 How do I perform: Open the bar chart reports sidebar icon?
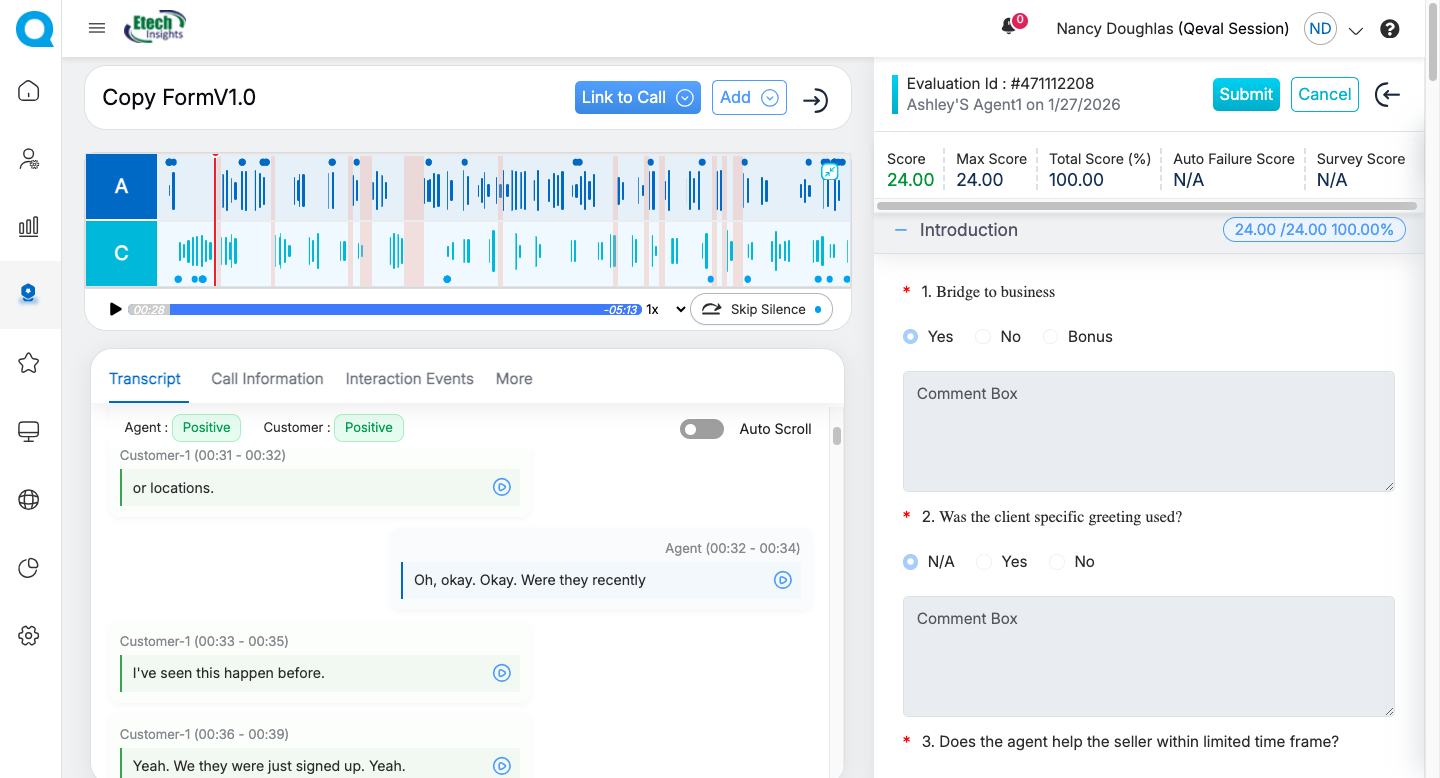pyautogui.click(x=29, y=226)
